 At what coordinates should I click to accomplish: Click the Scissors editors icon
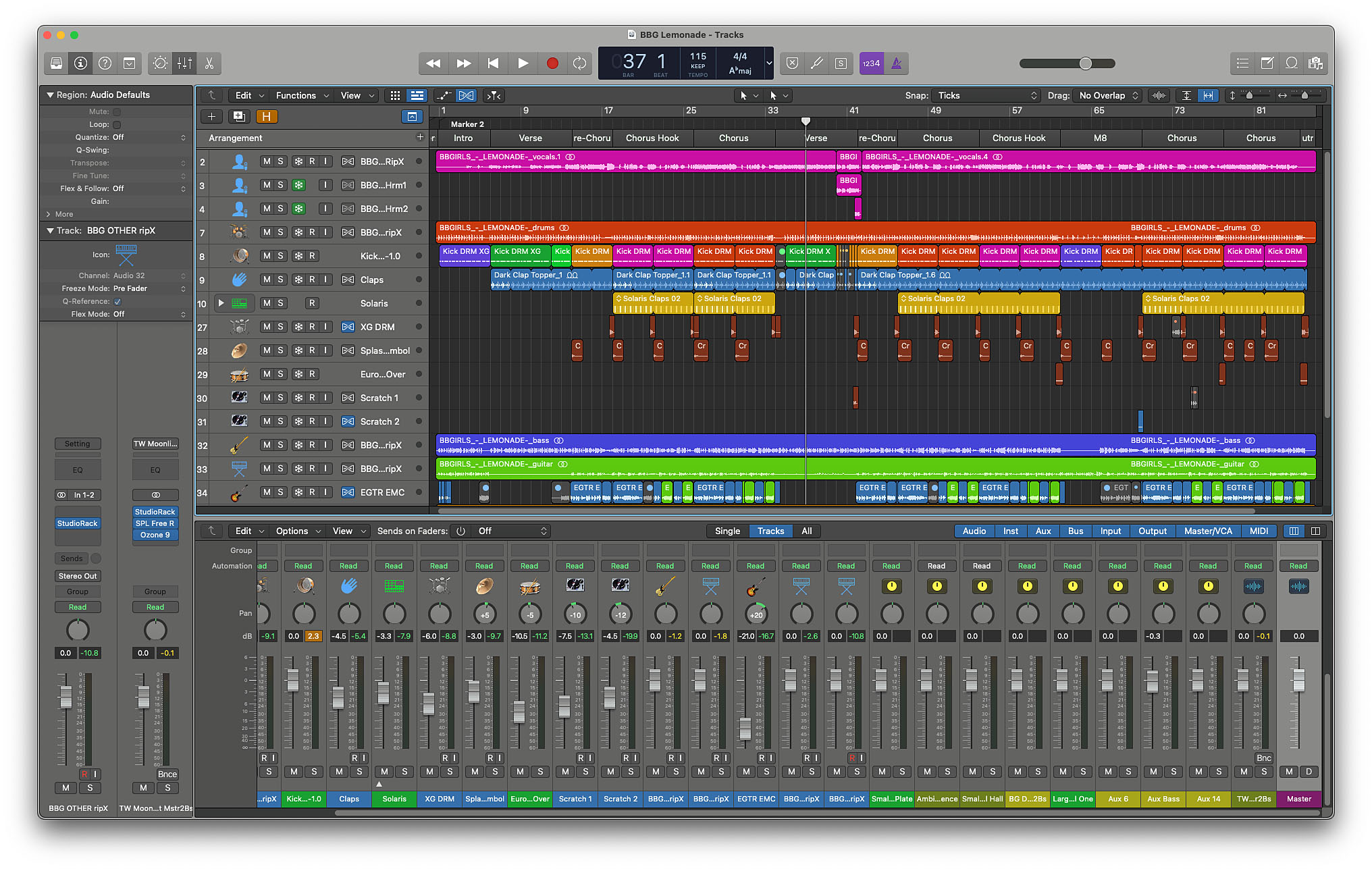click(x=209, y=63)
